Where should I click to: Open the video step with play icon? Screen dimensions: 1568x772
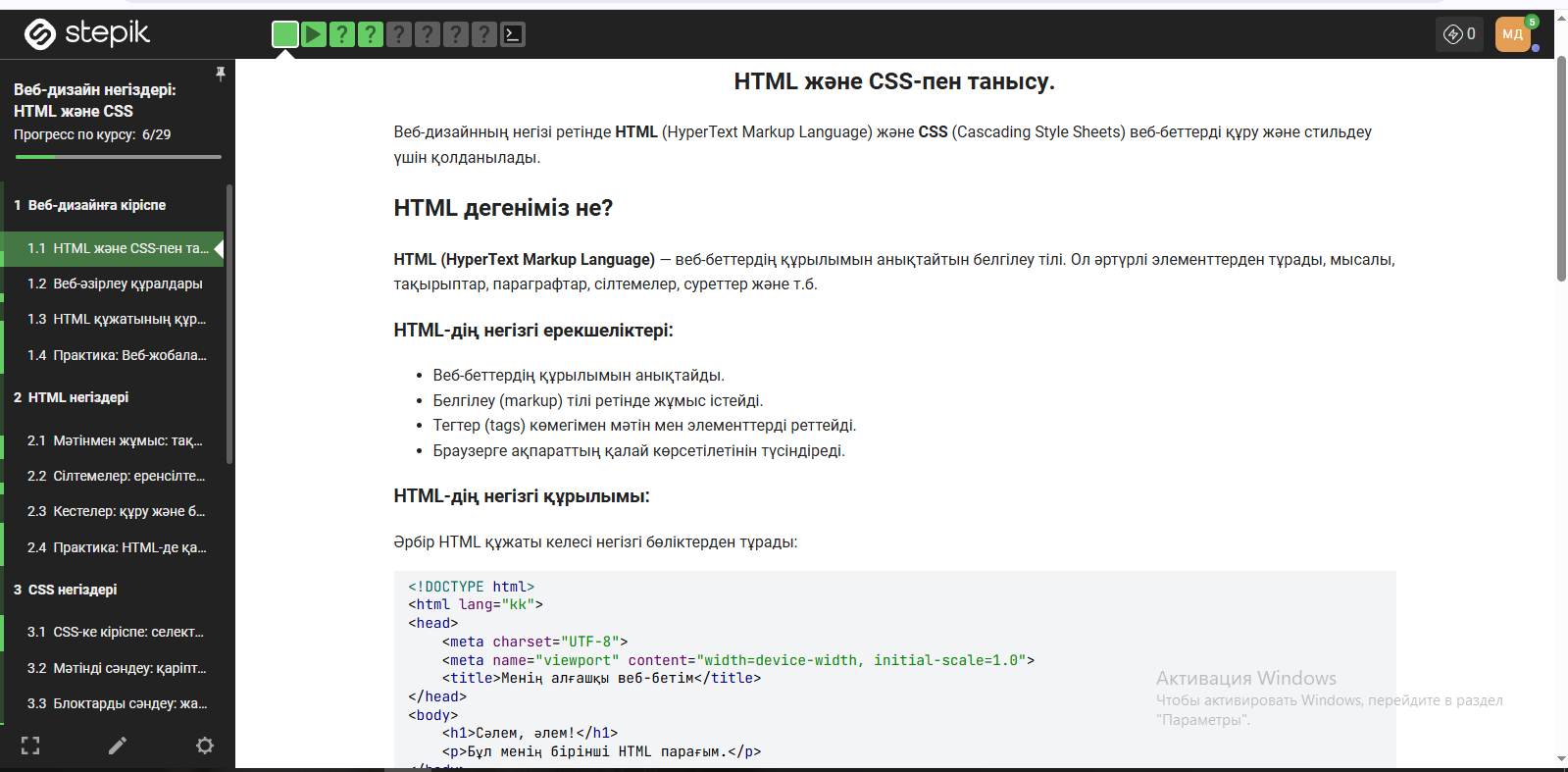(314, 35)
